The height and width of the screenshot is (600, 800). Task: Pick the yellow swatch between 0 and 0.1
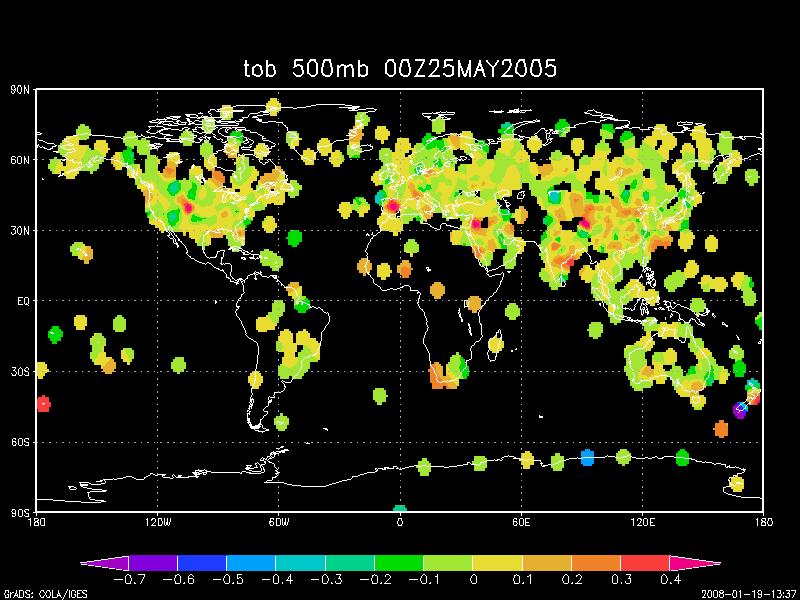point(497,563)
